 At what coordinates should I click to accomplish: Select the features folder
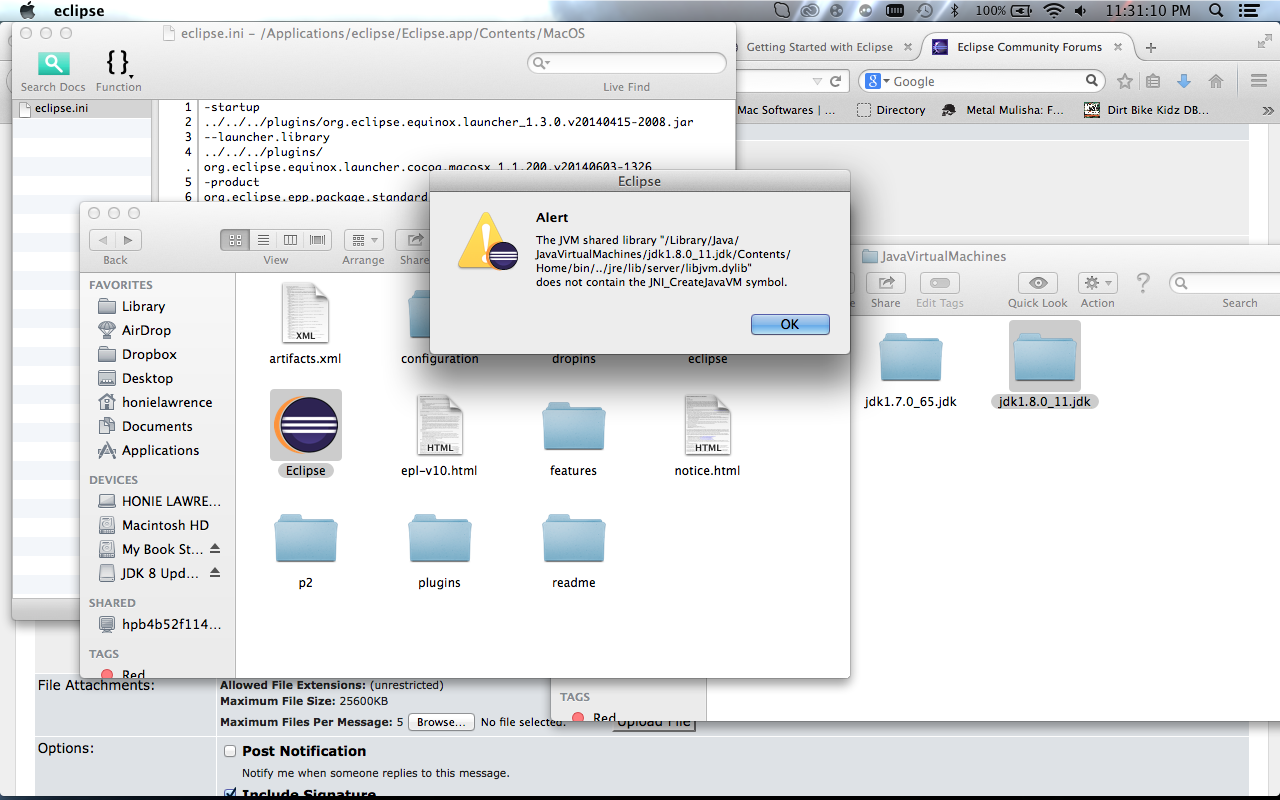click(x=574, y=427)
